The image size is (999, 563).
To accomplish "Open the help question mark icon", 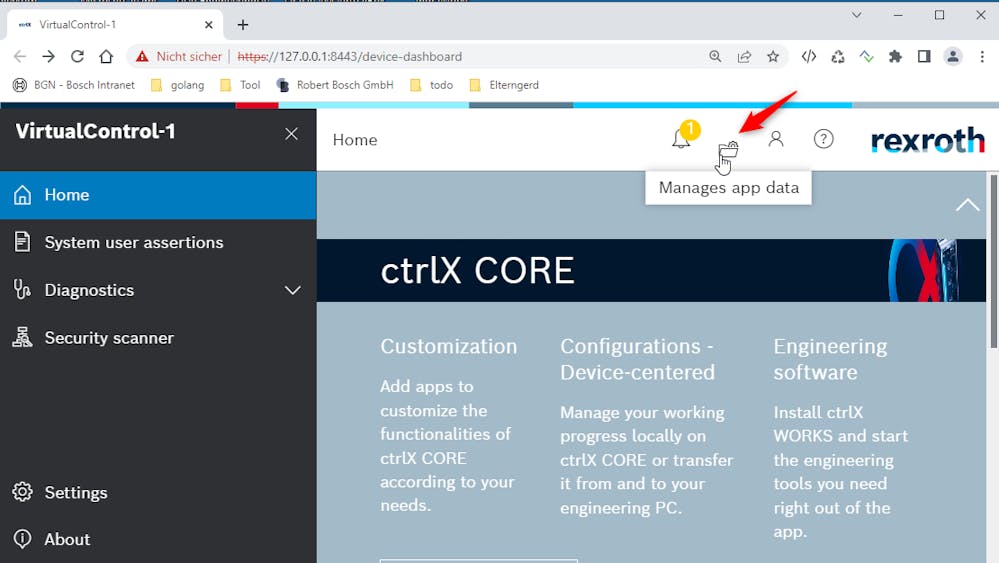I will [x=823, y=139].
